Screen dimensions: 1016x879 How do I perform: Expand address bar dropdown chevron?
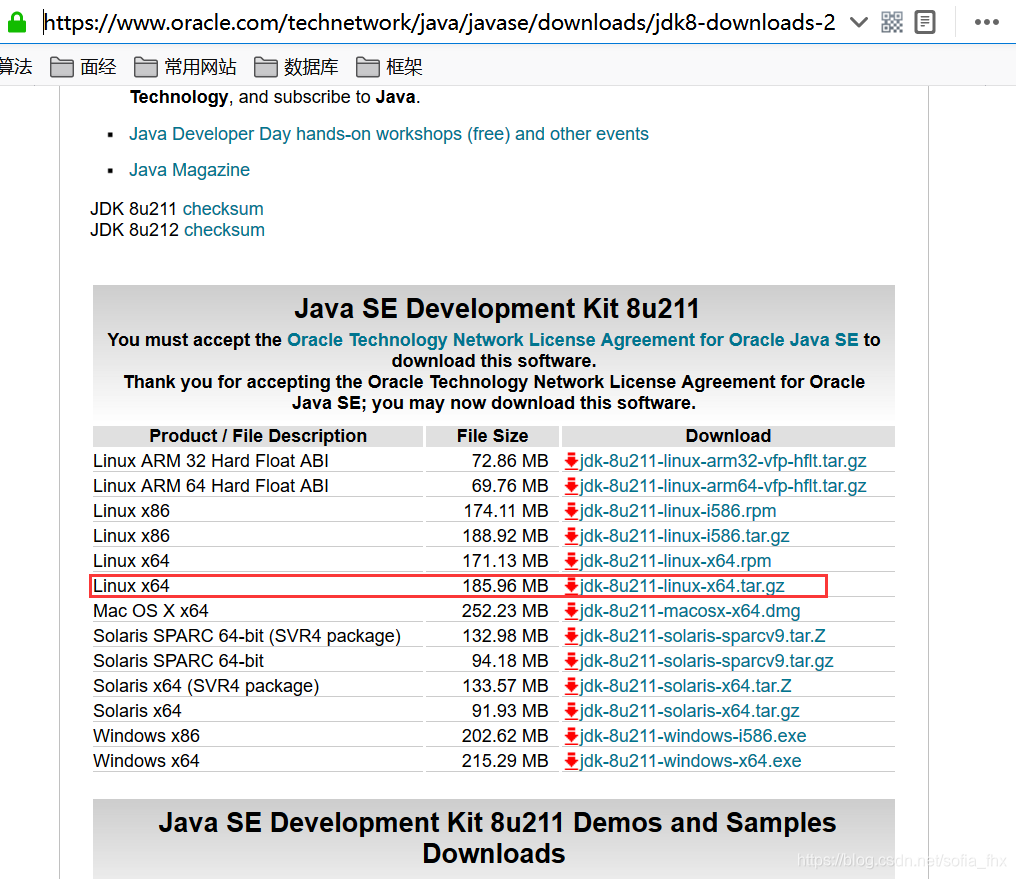(859, 23)
